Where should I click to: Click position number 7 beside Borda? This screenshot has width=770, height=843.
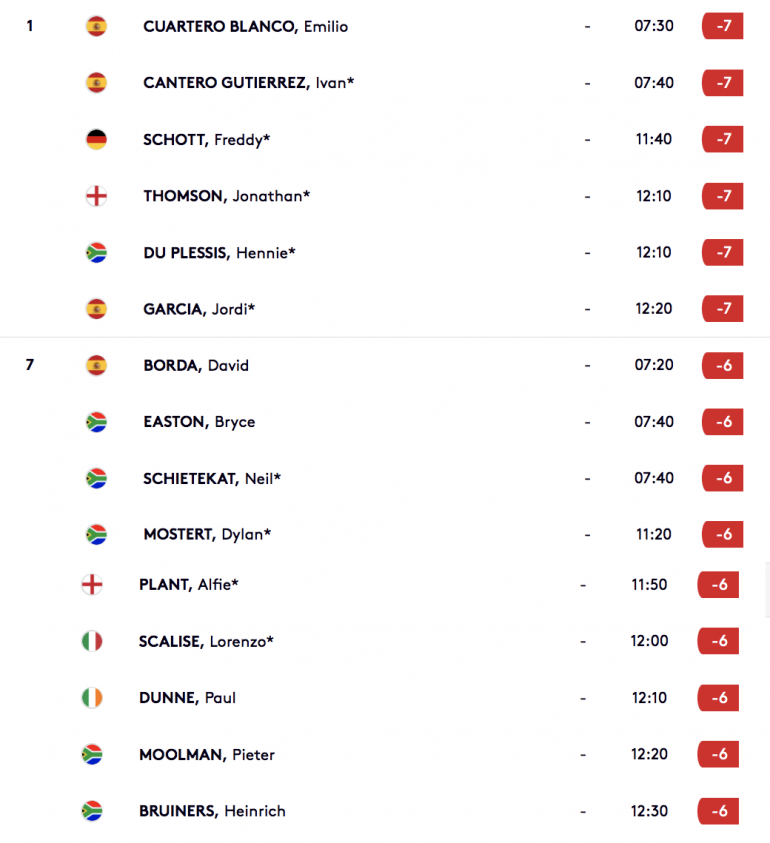pos(30,365)
